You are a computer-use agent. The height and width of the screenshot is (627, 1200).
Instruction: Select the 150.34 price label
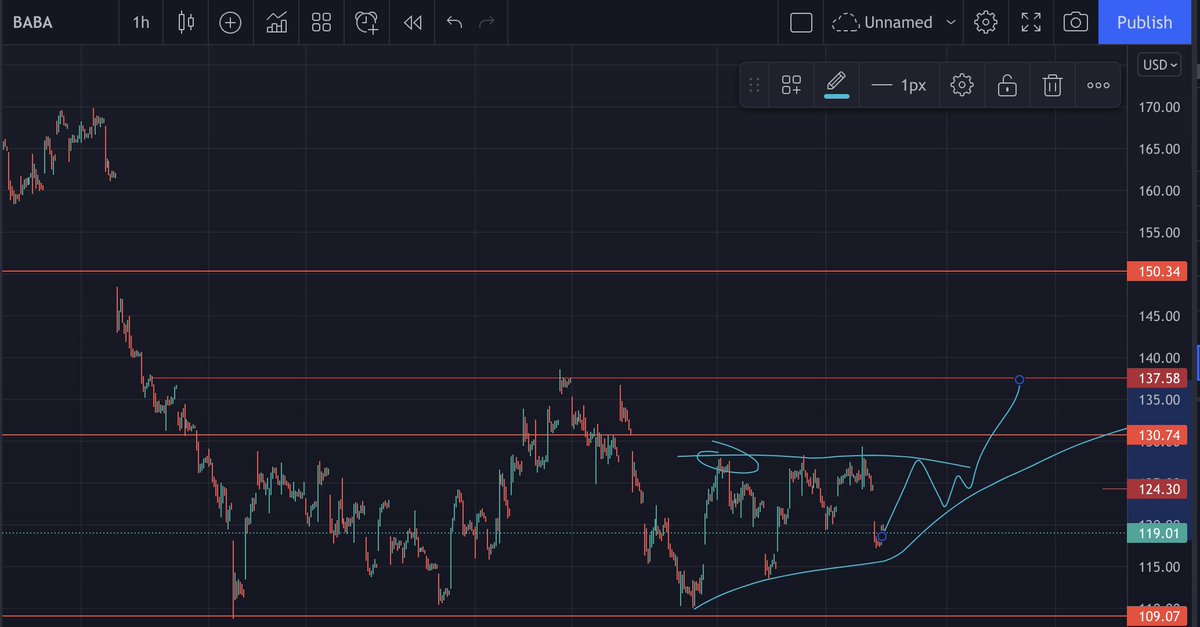click(1160, 272)
